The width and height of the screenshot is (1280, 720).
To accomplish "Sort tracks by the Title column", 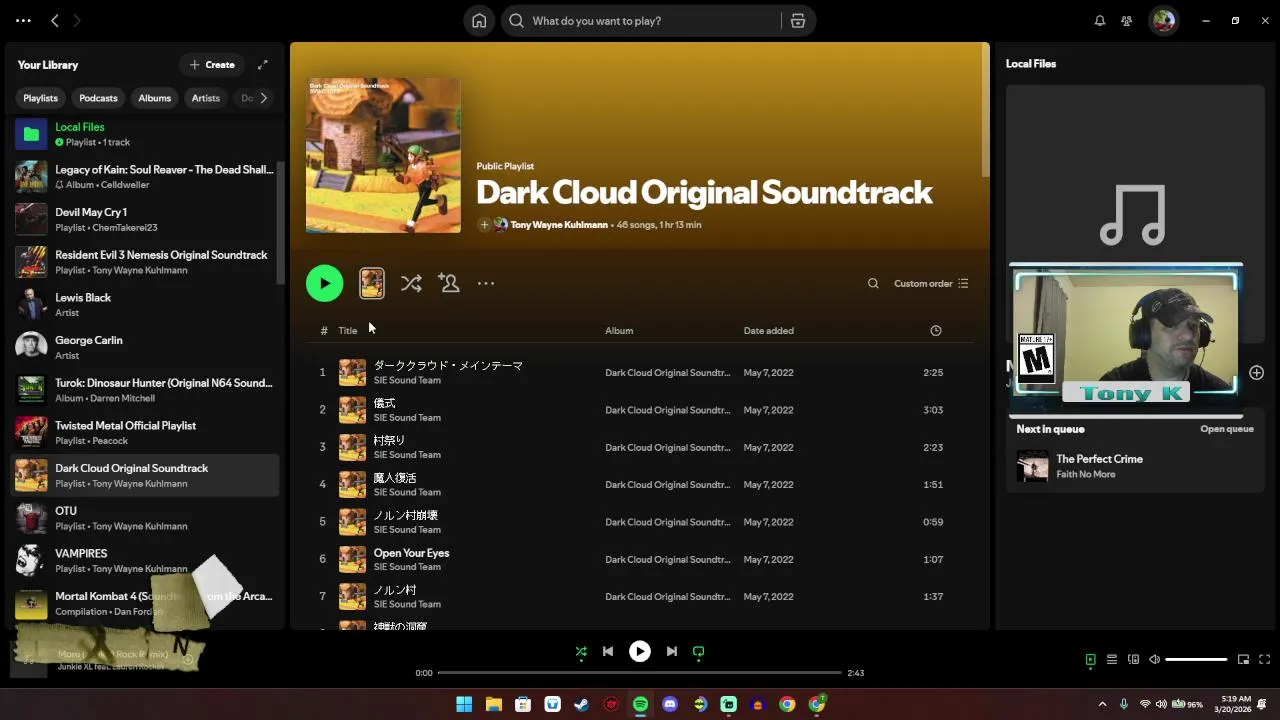I will 347,331.
